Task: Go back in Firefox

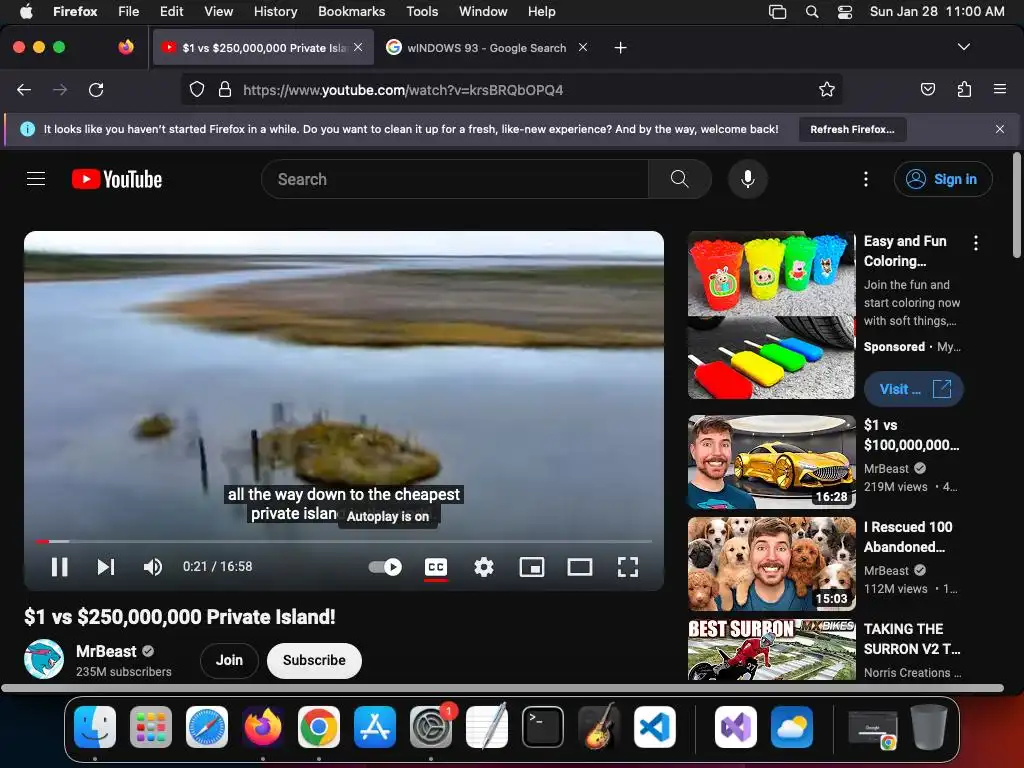Action: [x=24, y=89]
